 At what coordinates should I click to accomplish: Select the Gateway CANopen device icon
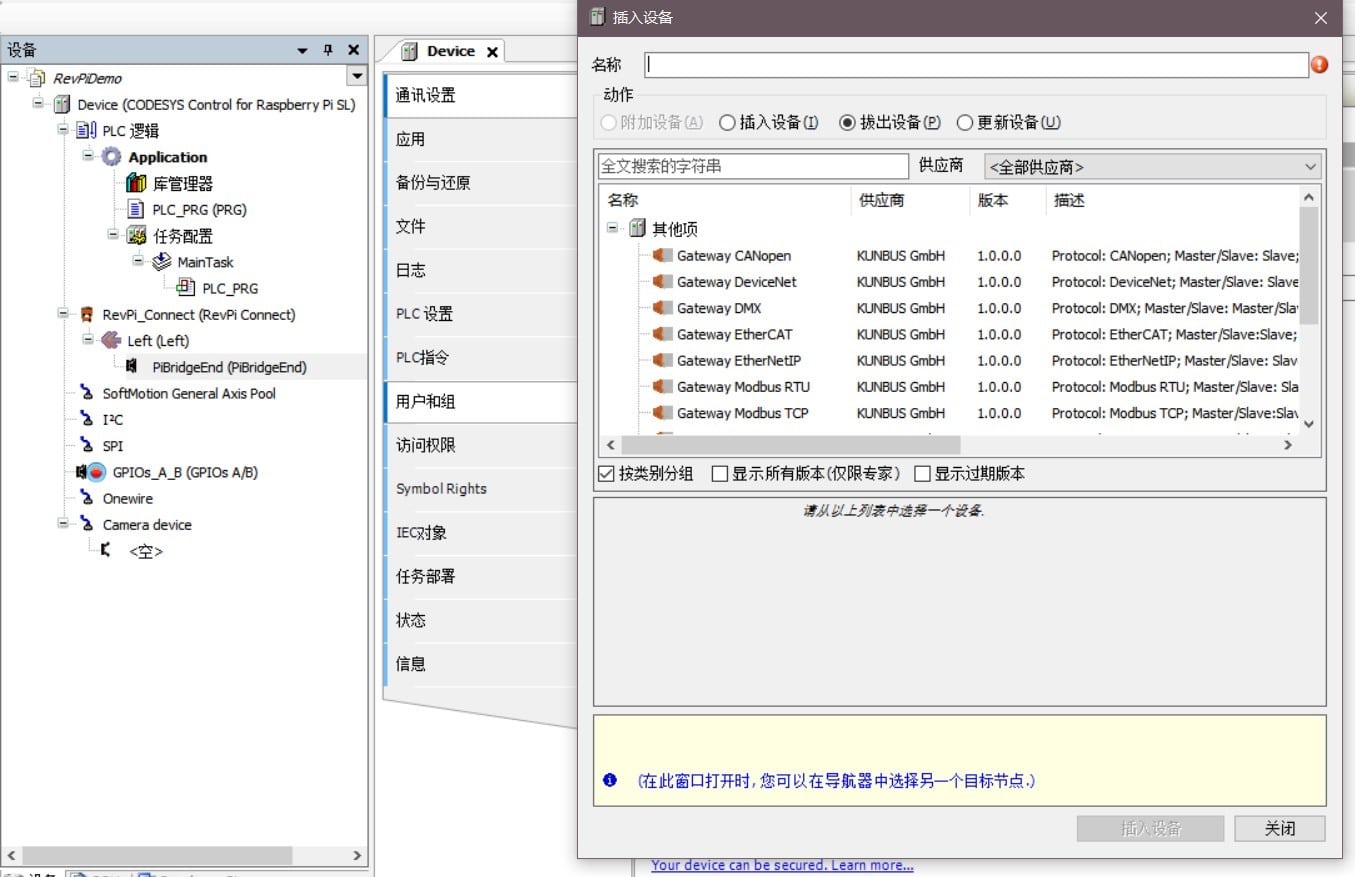[661, 256]
